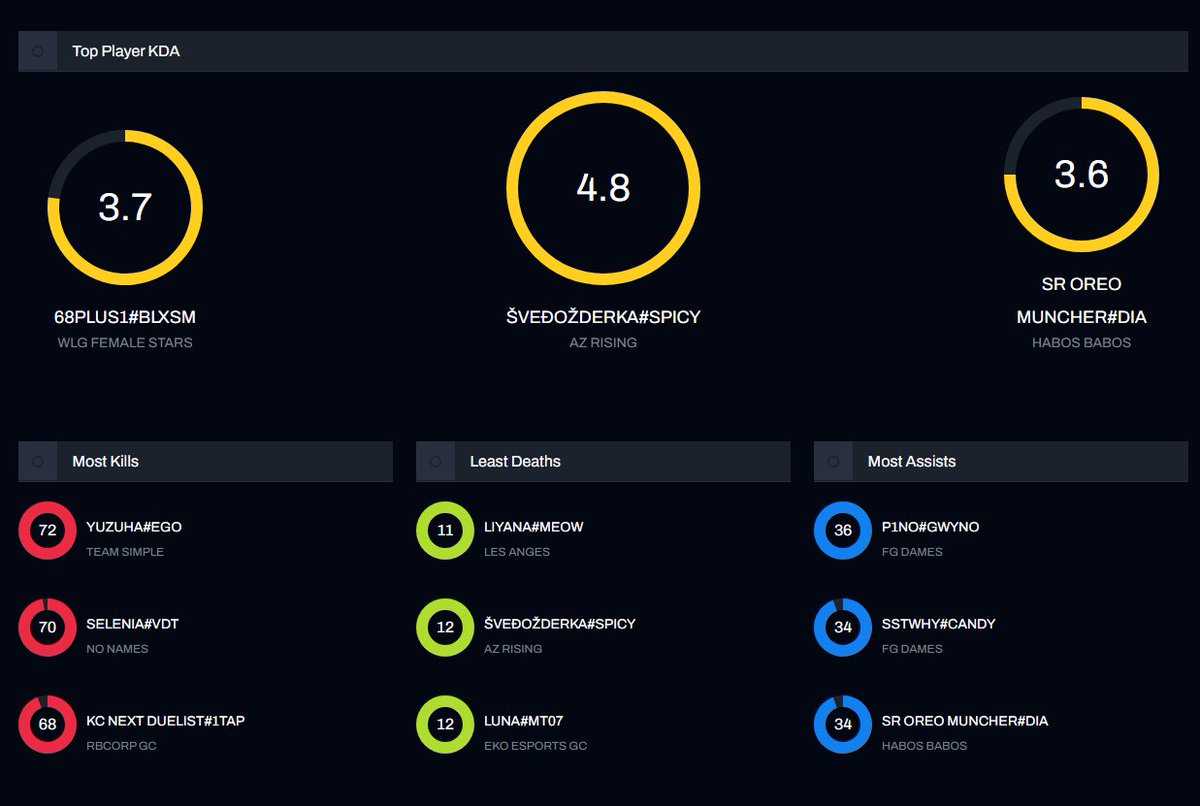Click the circle icon beside Most Assists

(833, 462)
